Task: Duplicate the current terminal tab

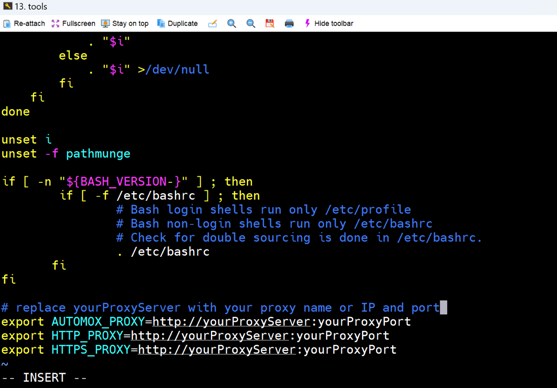Action: coord(177,23)
